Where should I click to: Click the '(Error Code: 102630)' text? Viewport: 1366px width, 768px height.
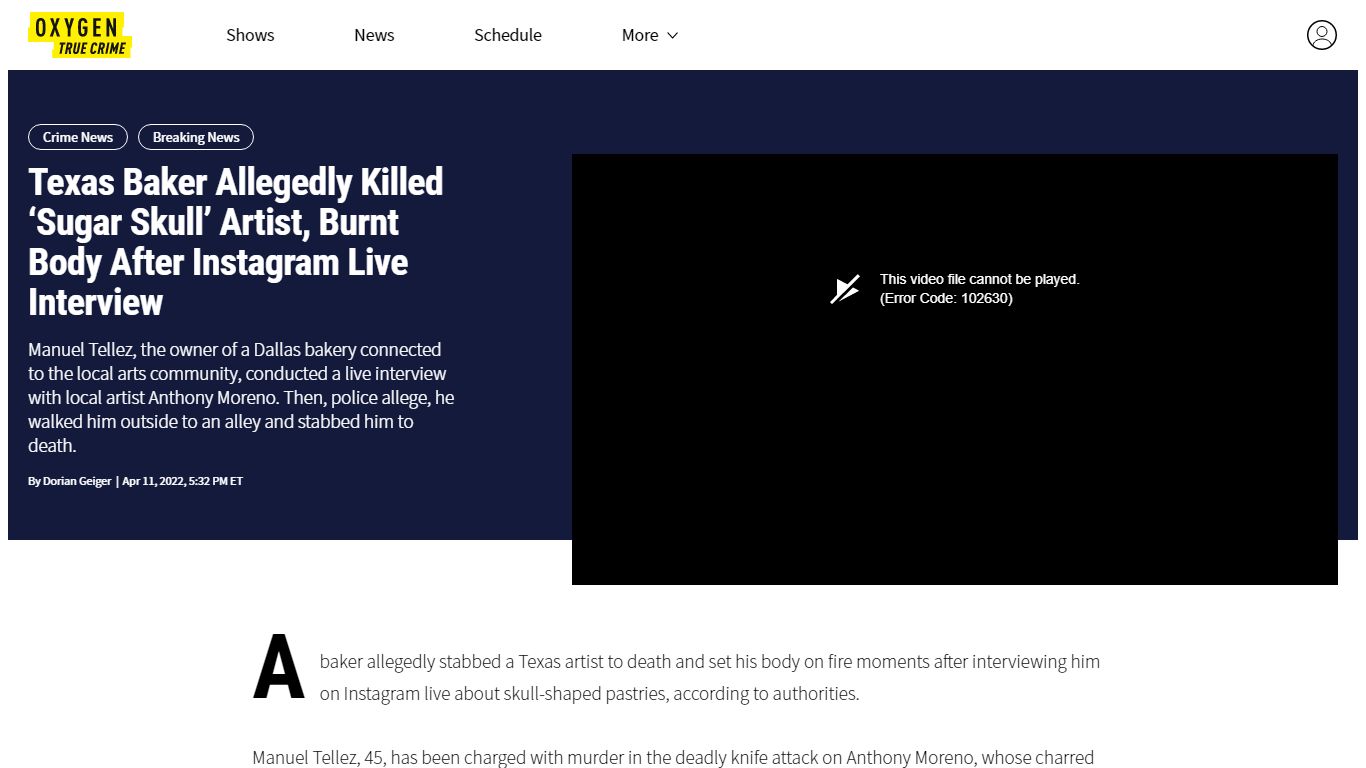click(x=946, y=298)
